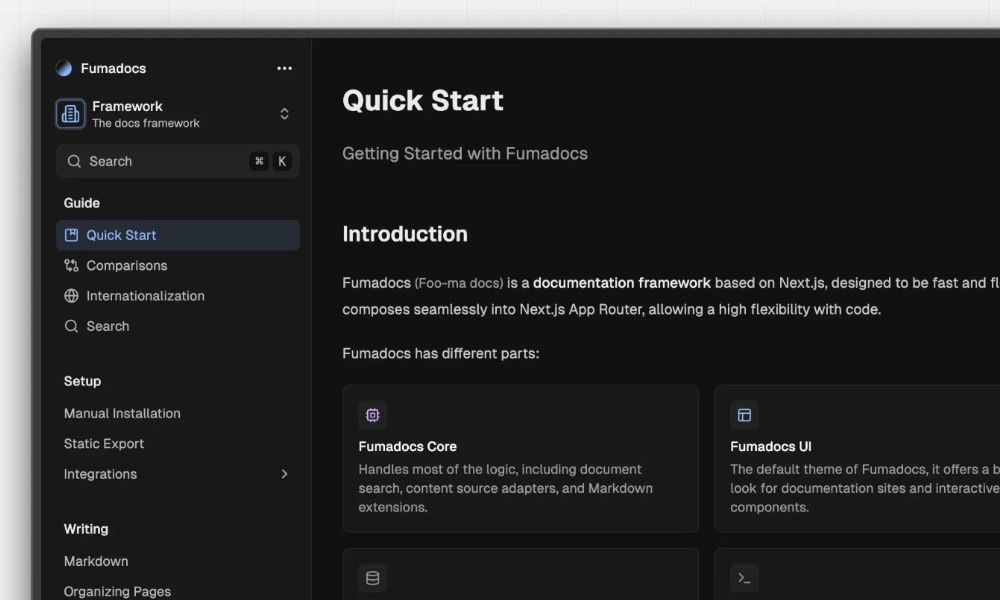This screenshot has height=600, width=1000.
Task: Click the 'documentation framework' bold text
Action: click(x=622, y=283)
